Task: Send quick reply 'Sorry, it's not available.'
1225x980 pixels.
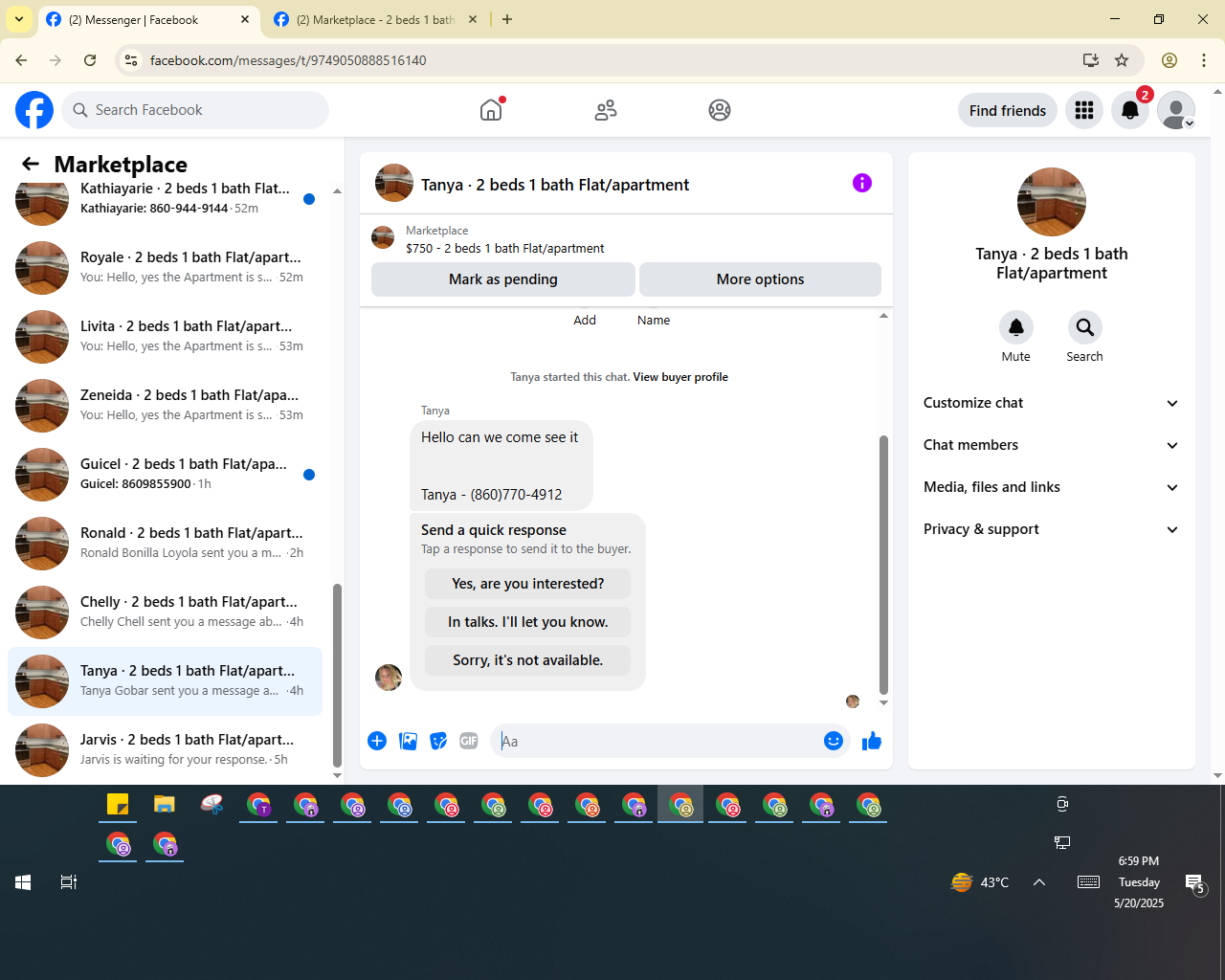Action: 527,660
